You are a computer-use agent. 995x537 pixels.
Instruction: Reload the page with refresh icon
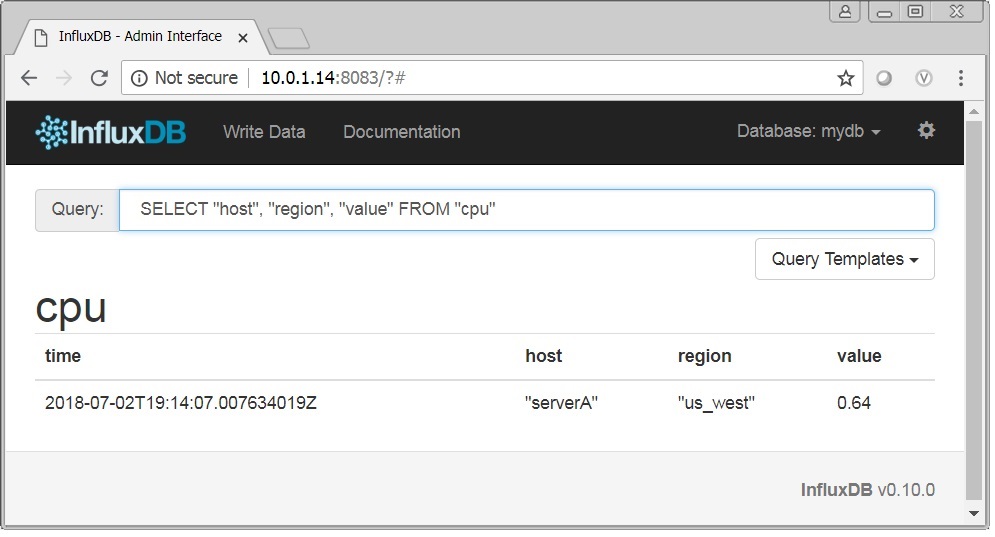coord(99,78)
